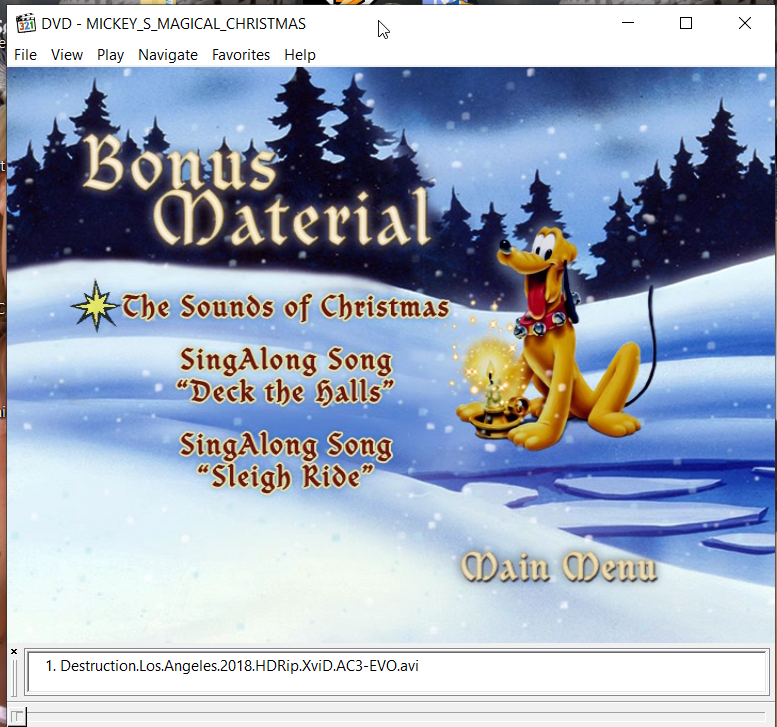Open the File menu
Screen dimensions: 777x727
point(25,55)
